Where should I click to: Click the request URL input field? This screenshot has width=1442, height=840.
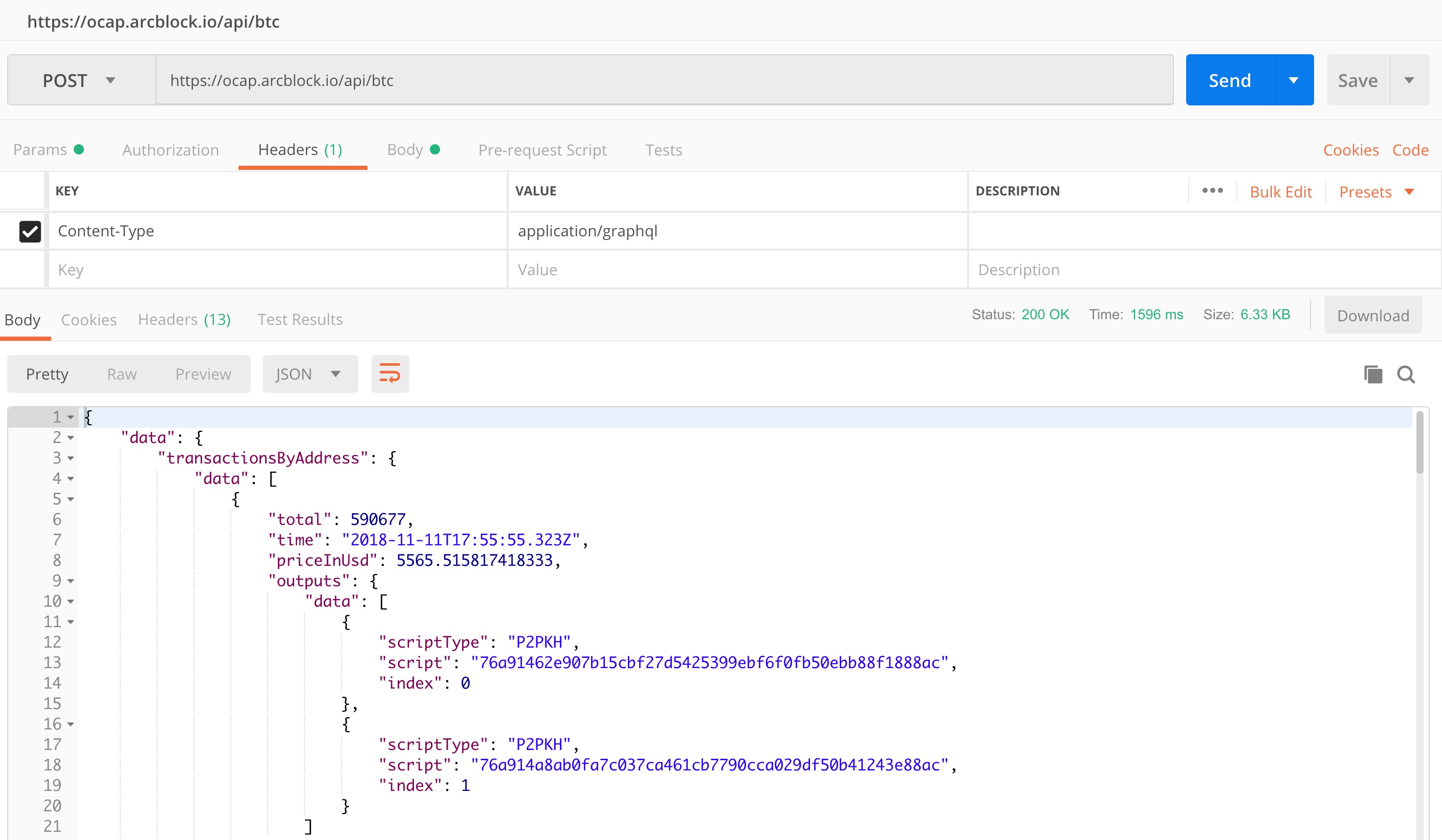tap(664, 80)
